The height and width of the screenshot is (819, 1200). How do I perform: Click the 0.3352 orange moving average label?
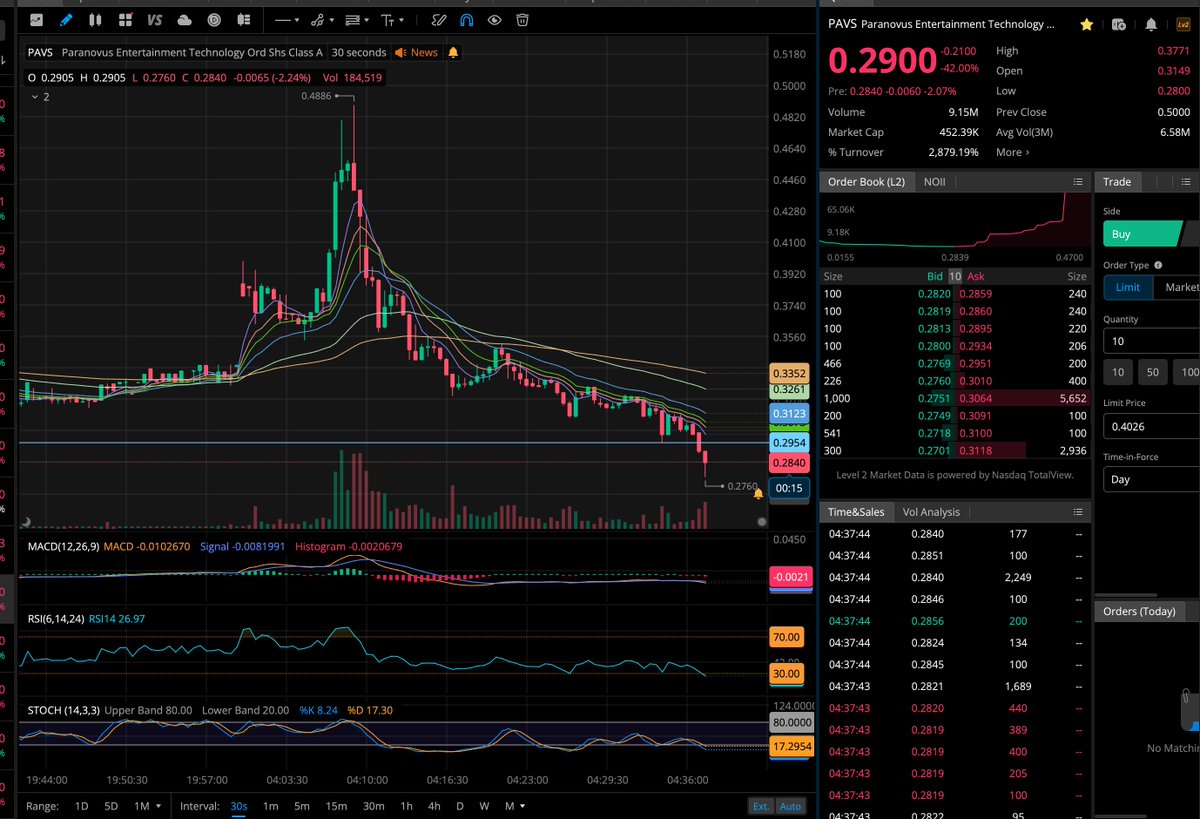click(788, 373)
